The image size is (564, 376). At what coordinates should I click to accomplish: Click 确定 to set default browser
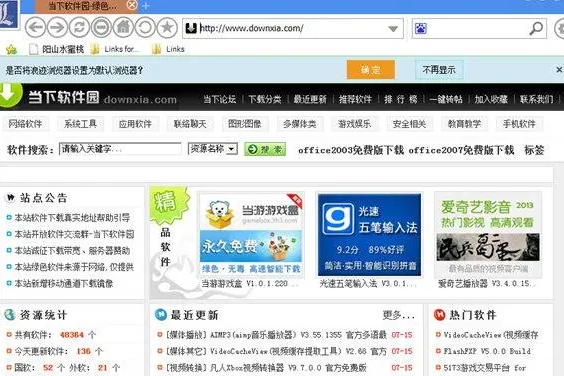pyautogui.click(x=371, y=70)
